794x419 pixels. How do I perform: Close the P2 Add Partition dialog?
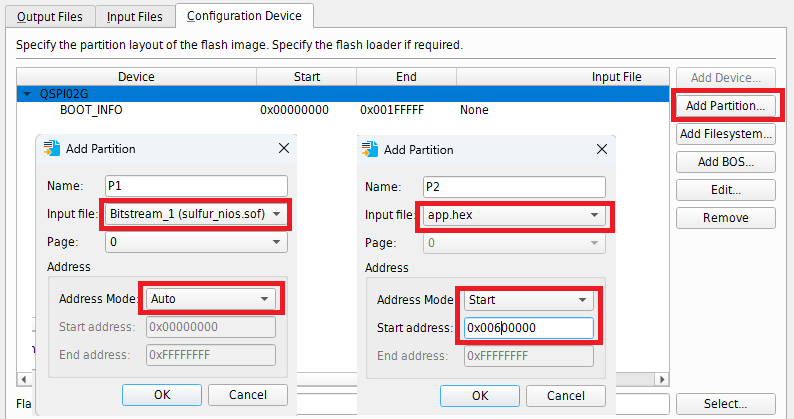600,149
